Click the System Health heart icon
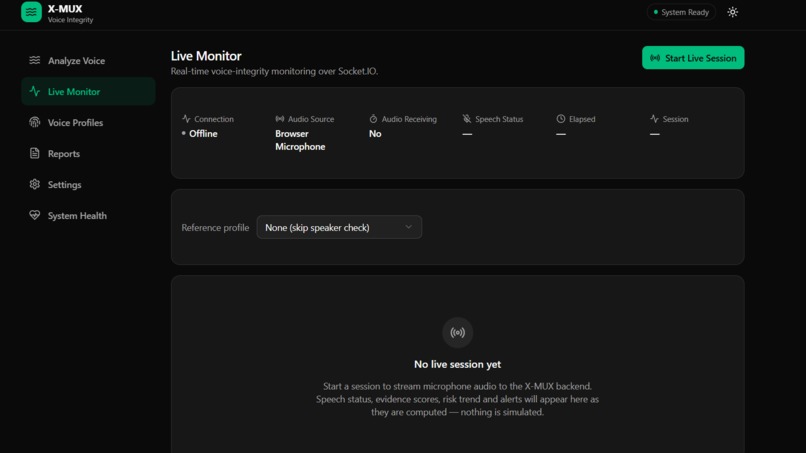 (34, 215)
